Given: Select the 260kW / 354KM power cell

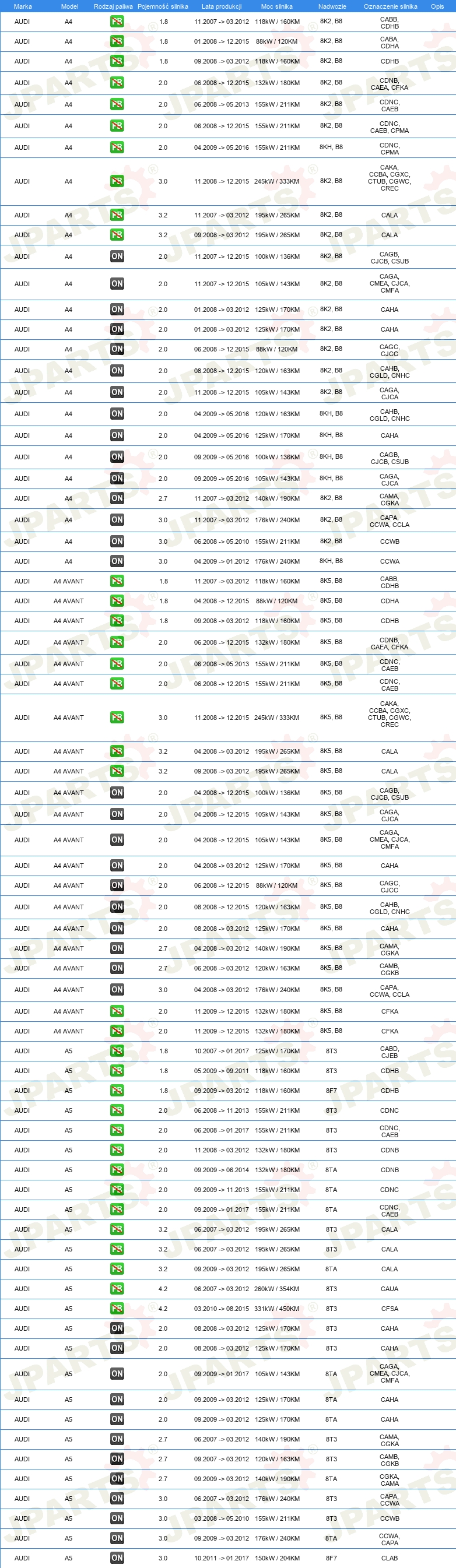Looking at the screenshot, I should click(x=277, y=1289).
